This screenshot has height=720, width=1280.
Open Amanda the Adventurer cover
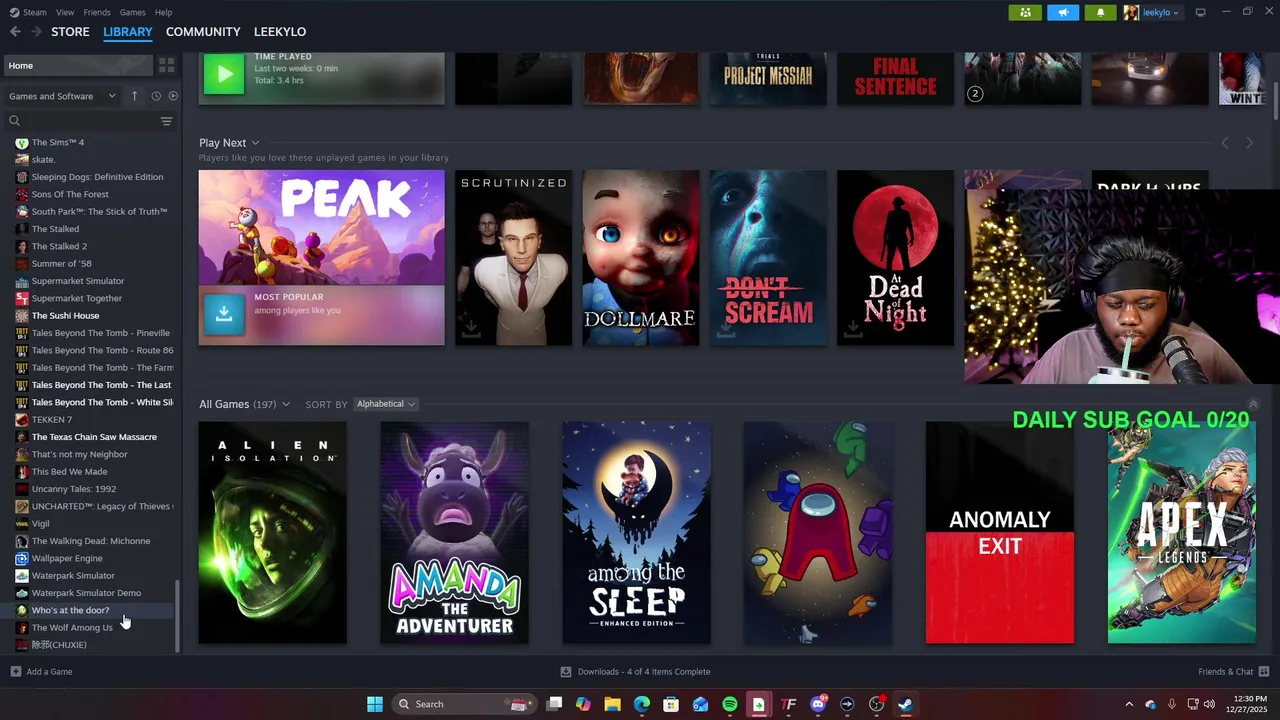(x=455, y=532)
